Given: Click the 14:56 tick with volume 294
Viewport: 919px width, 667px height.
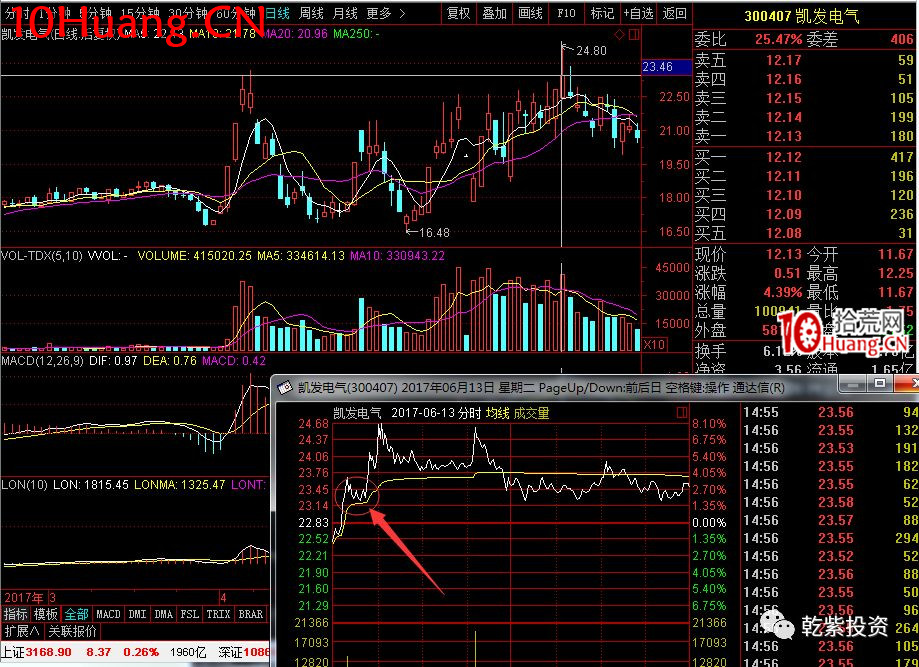Looking at the screenshot, I should coord(831,538).
